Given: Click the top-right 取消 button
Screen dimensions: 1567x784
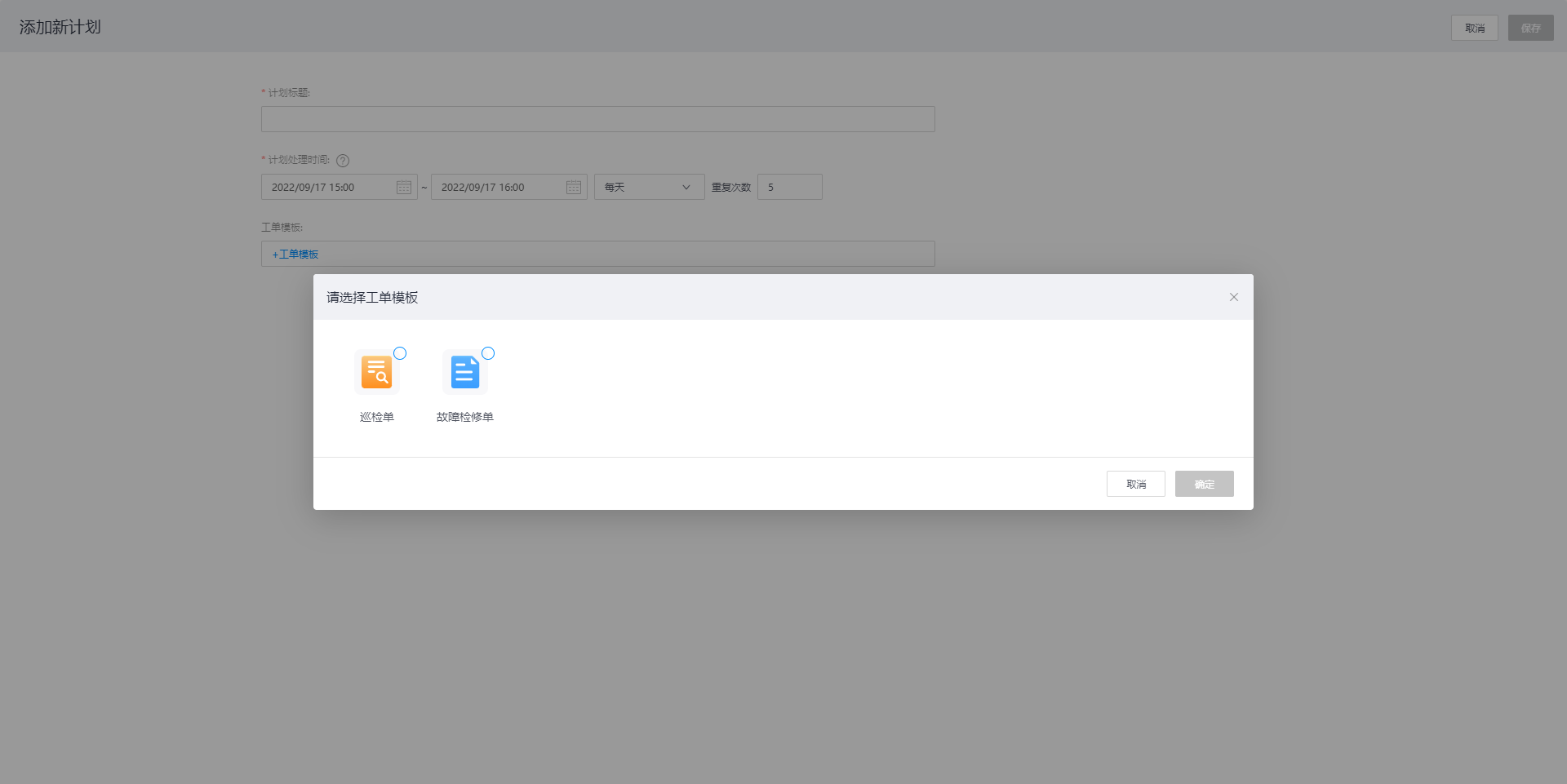Looking at the screenshot, I should pyautogui.click(x=1474, y=28).
